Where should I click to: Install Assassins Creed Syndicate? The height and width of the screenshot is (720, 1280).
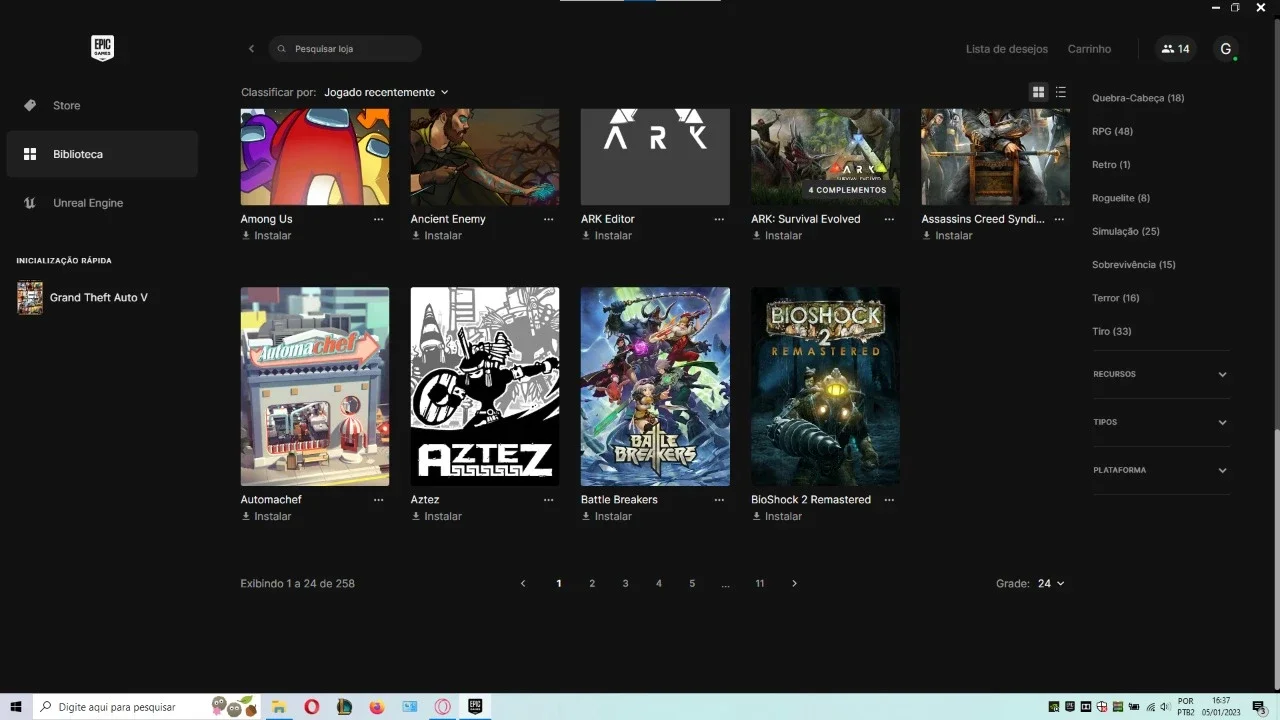click(947, 236)
